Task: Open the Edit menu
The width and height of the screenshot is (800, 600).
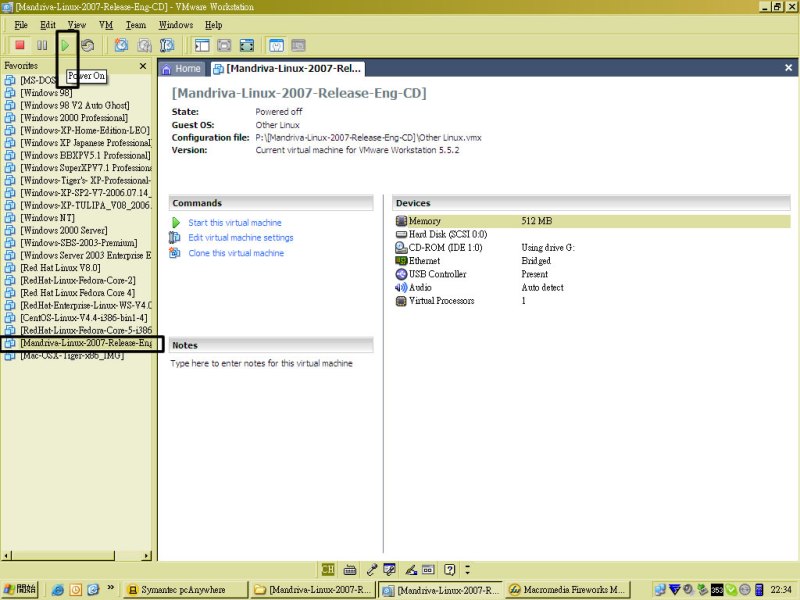Action: click(x=48, y=25)
